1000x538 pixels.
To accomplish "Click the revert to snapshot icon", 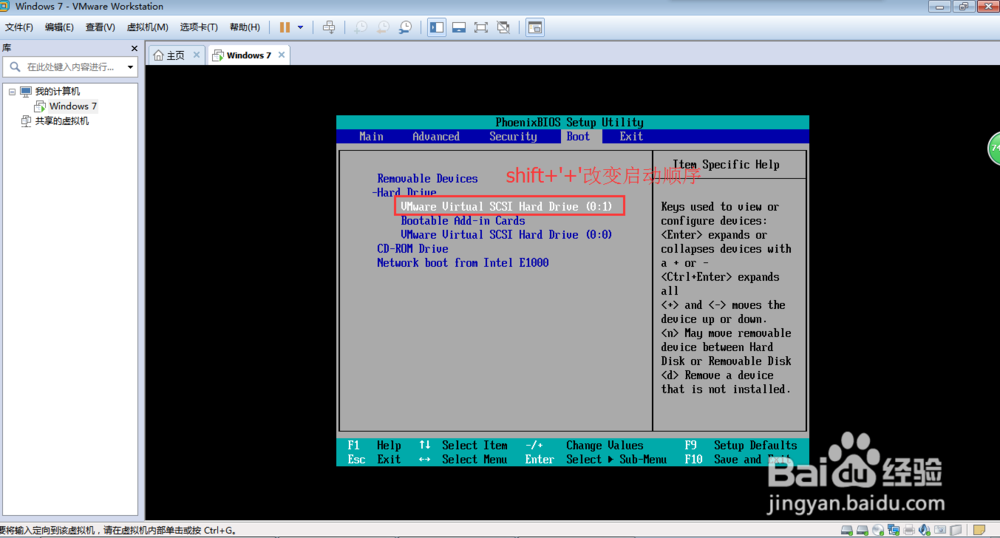I will click(383, 27).
